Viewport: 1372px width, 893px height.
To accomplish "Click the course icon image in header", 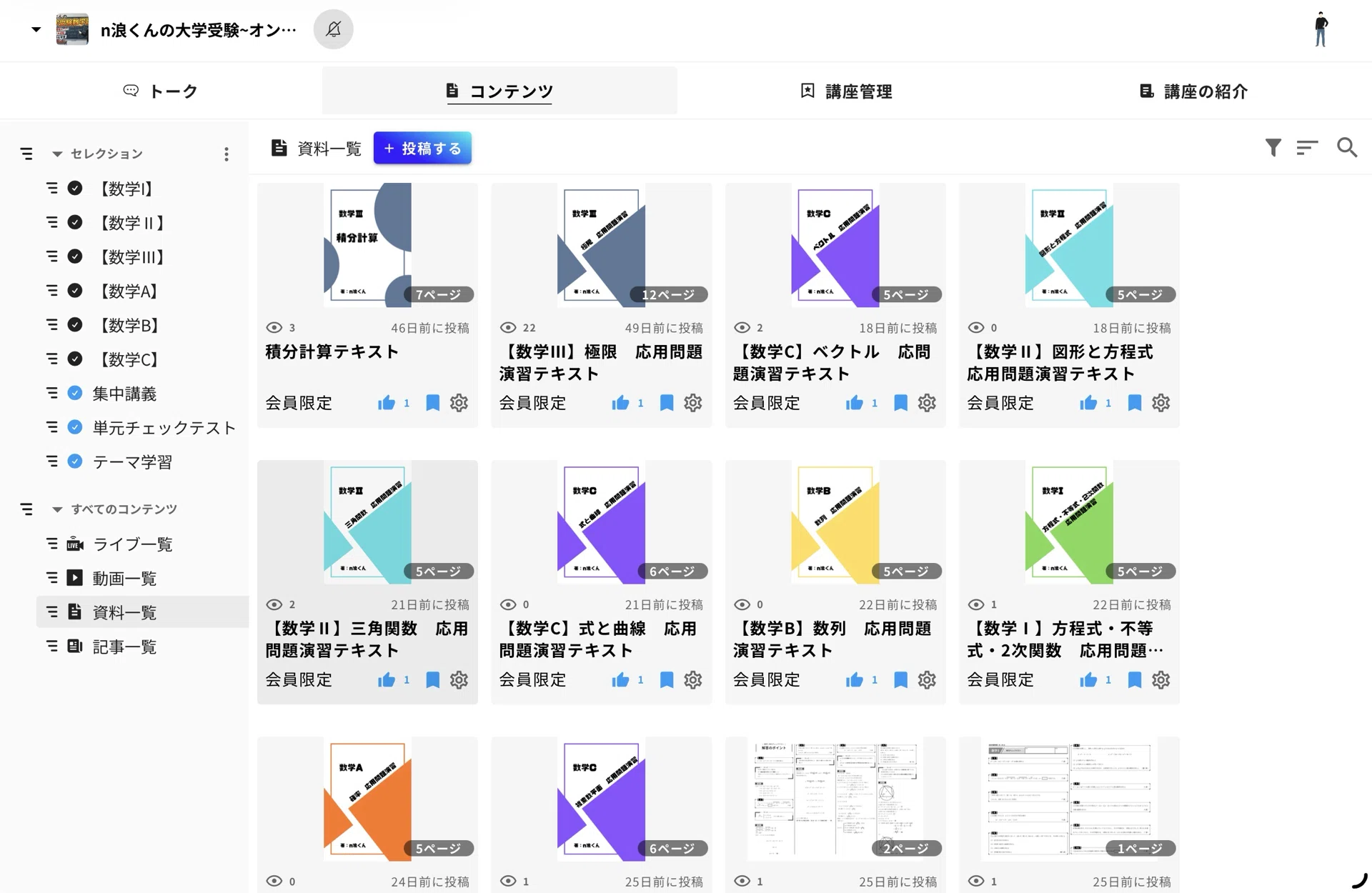I will point(72,29).
